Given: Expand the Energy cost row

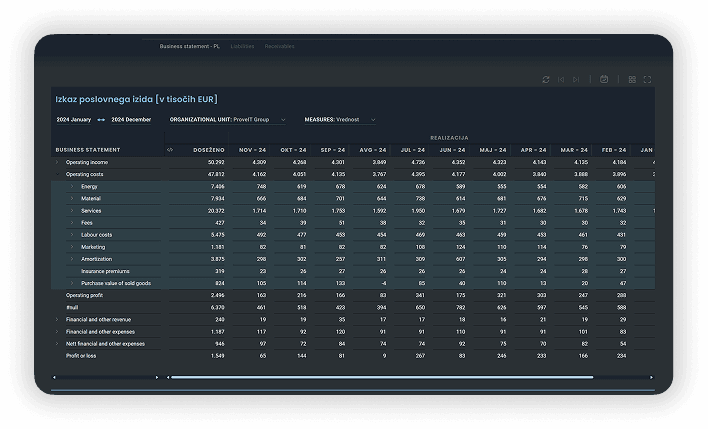Looking at the screenshot, I should pyautogui.click(x=72, y=186).
